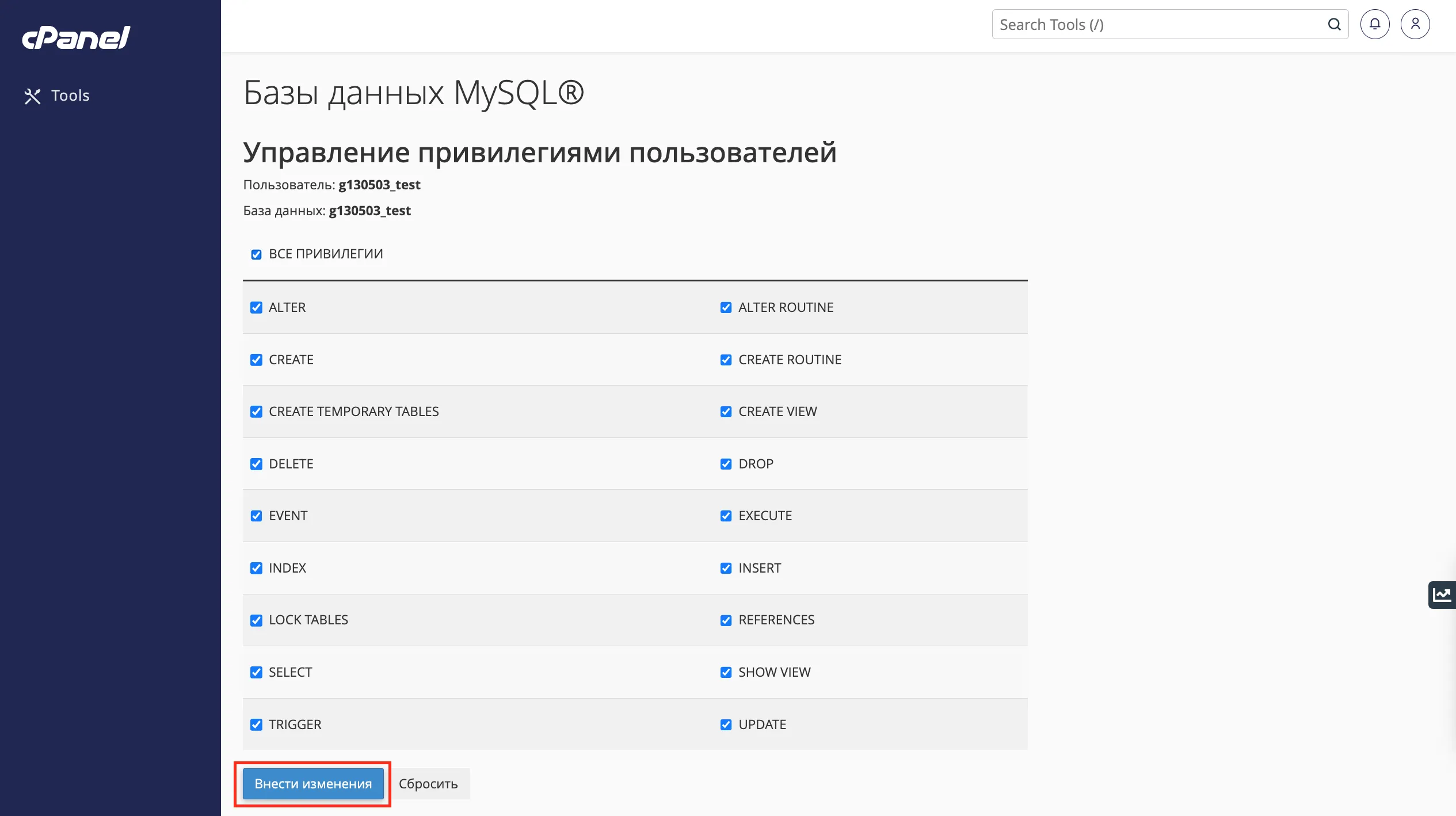Toggle SHOW VIEW checkbox
Screen dimensions: 1456x816
[726, 672]
